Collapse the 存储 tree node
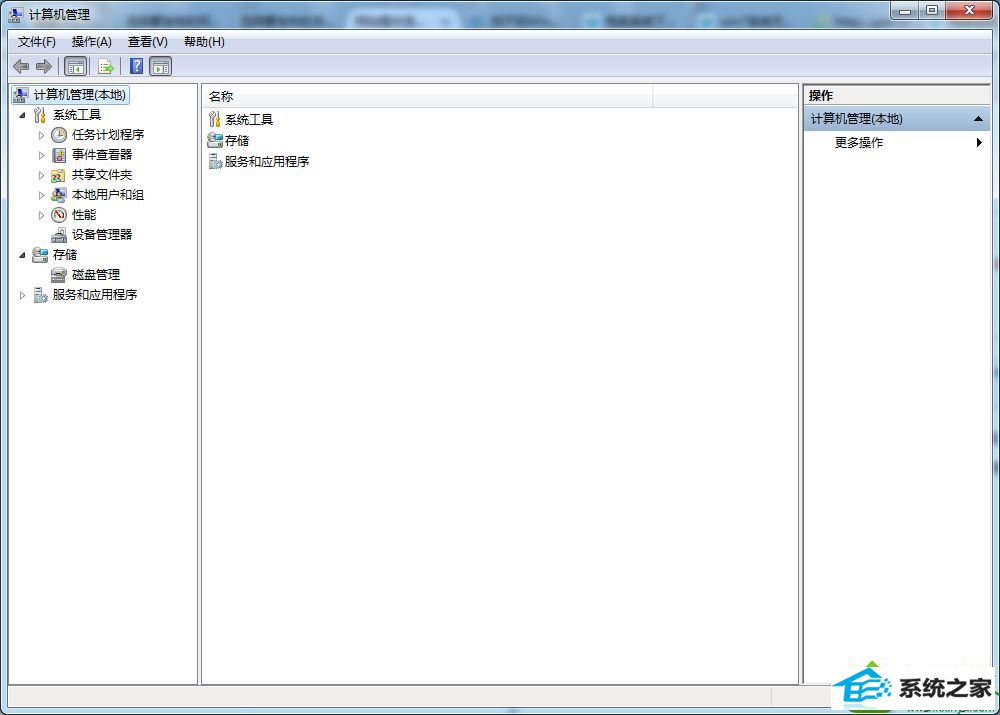 click(x=22, y=255)
